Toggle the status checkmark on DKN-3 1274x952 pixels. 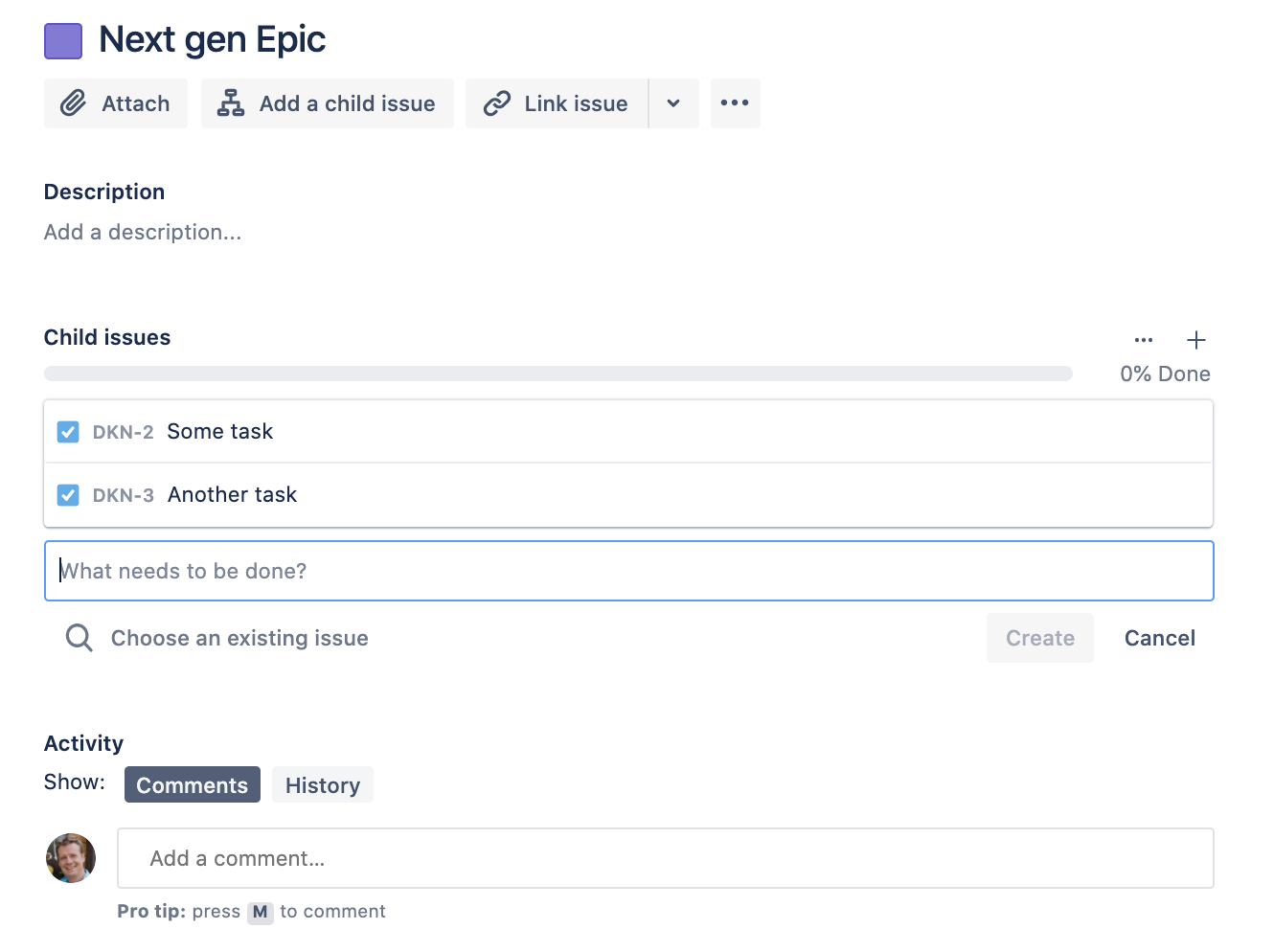pyautogui.click(x=68, y=494)
